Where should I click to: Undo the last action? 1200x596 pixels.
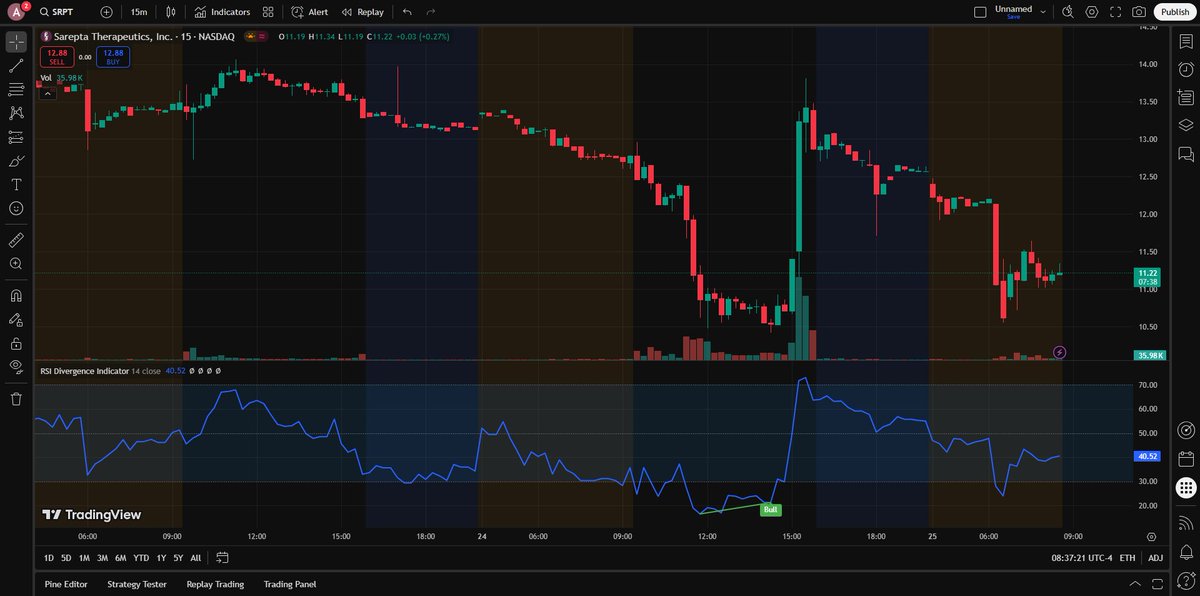pos(407,12)
